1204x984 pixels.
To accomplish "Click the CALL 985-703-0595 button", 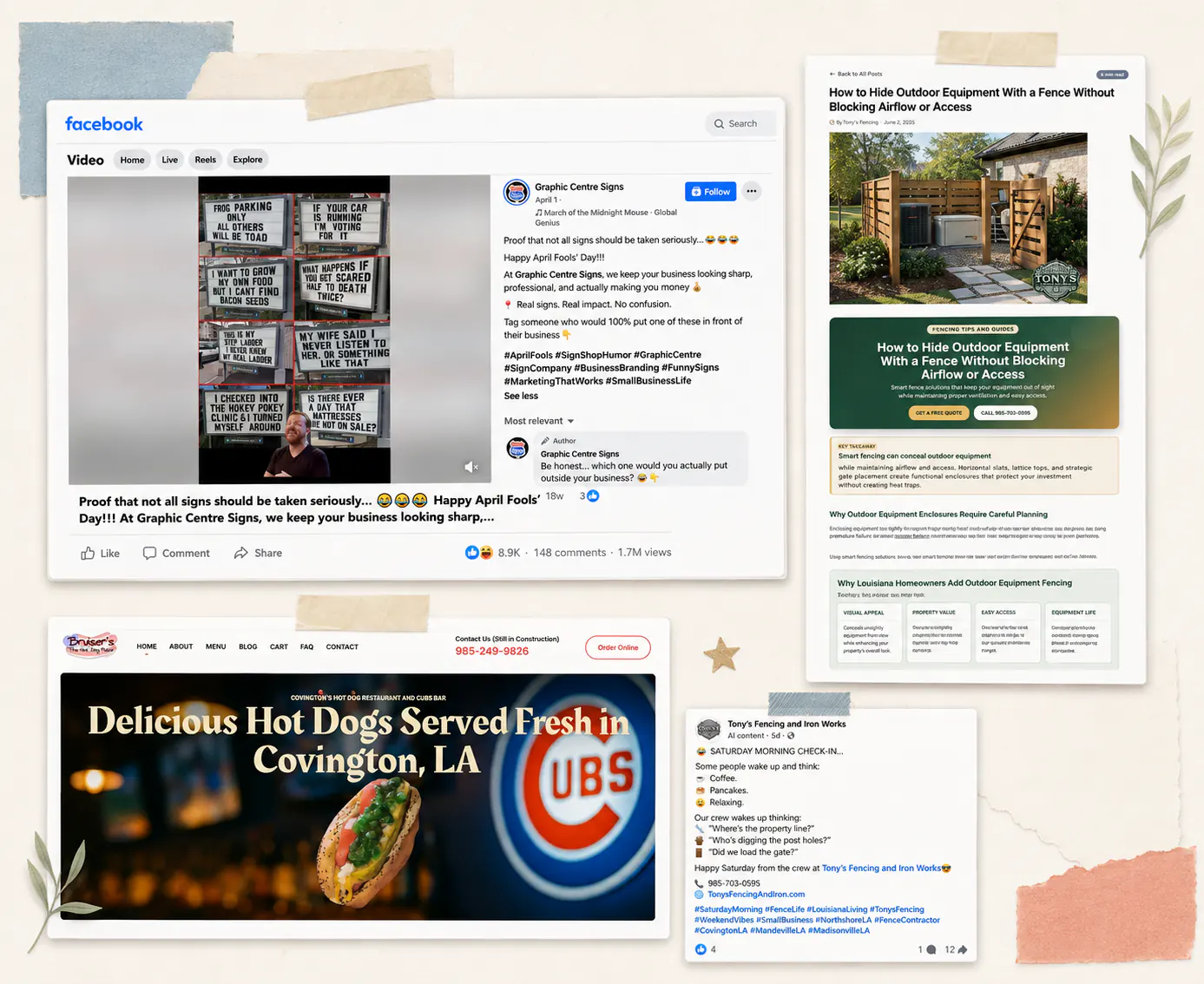I will (x=1005, y=413).
